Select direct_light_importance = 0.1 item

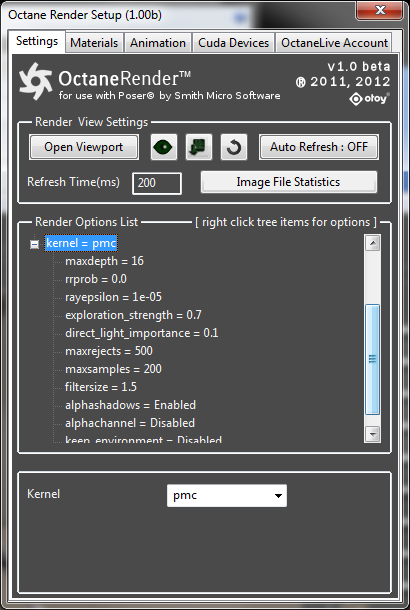[142, 333]
